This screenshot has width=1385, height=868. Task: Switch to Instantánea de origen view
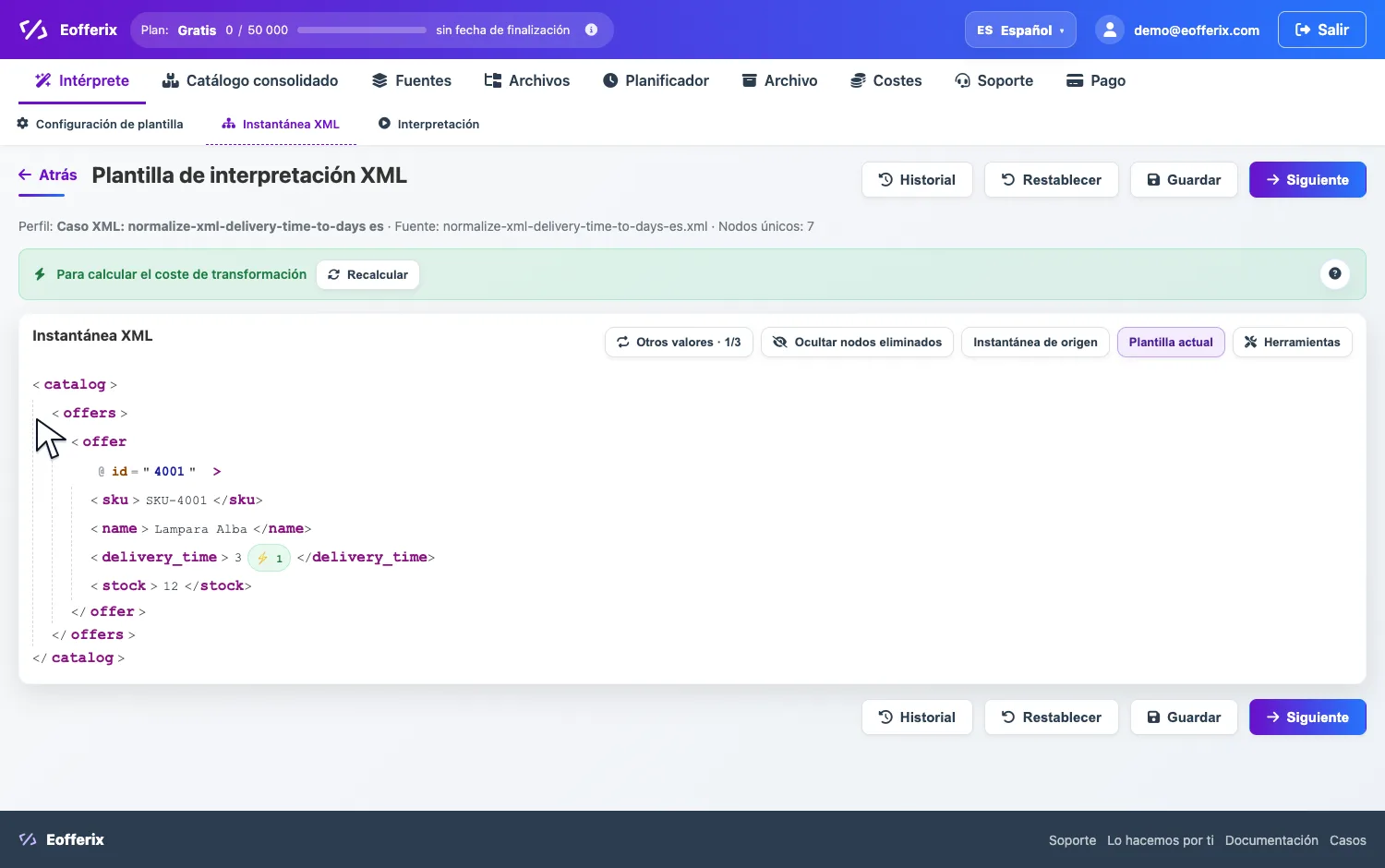[1035, 342]
